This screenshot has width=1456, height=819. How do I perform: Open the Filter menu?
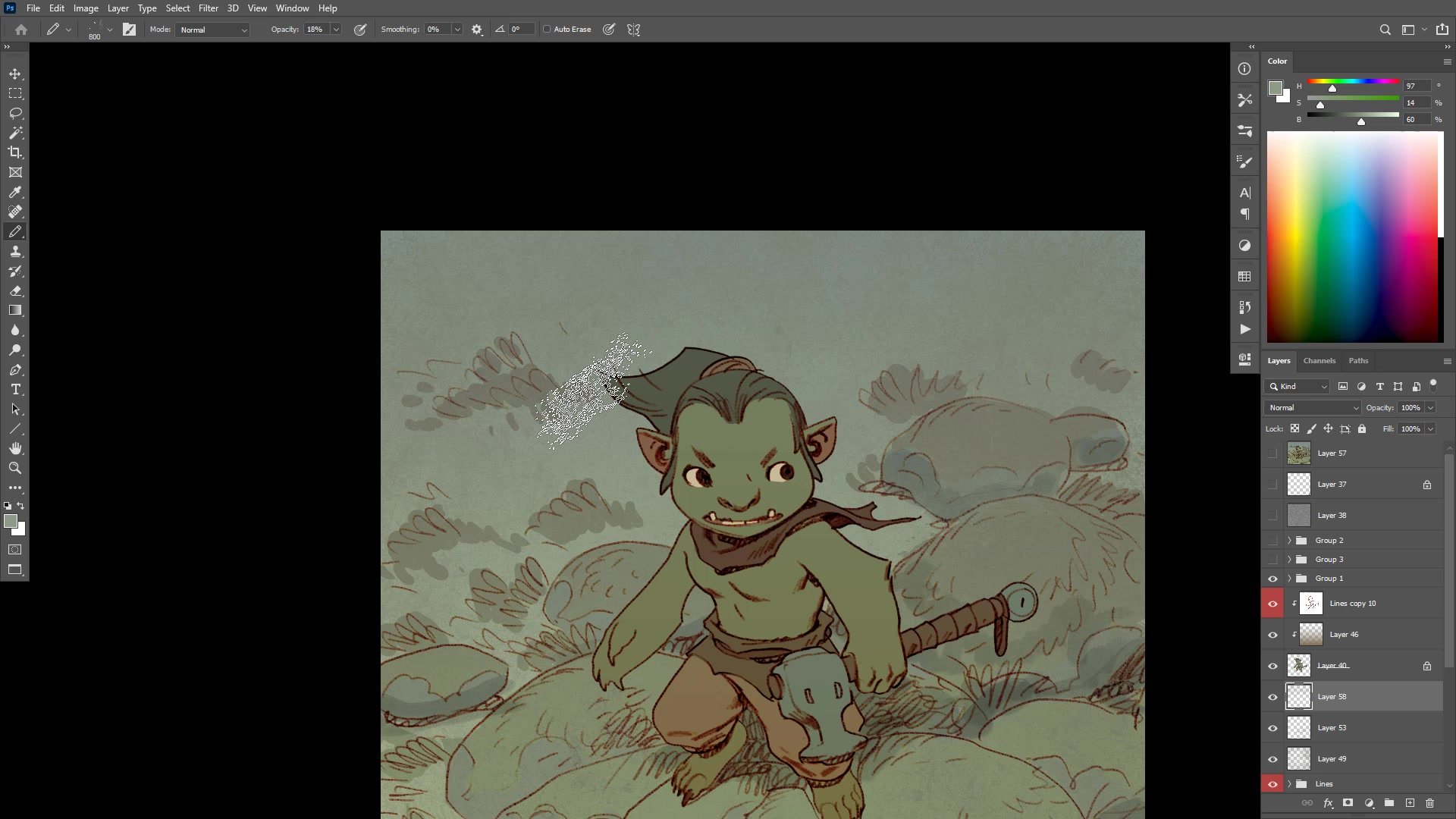tap(208, 8)
